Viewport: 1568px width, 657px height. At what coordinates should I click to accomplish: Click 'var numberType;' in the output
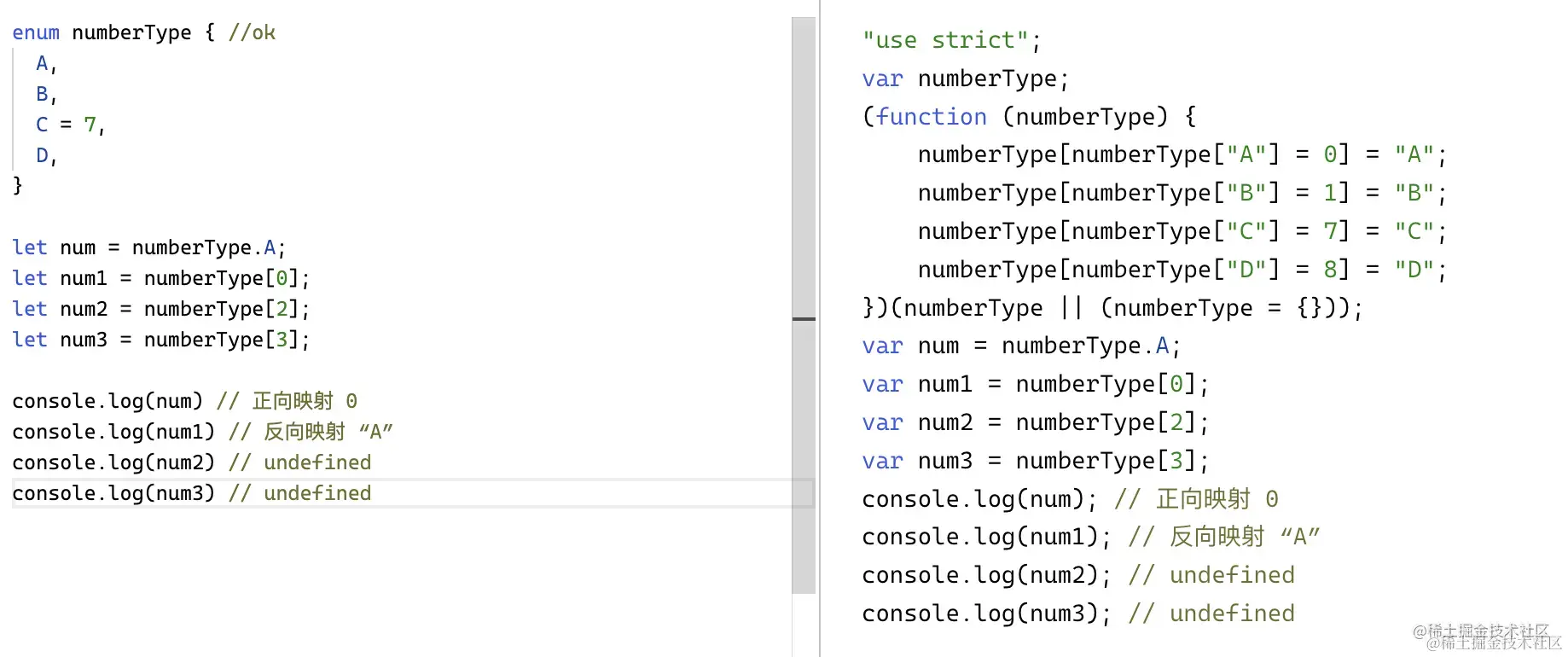[x=965, y=78]
